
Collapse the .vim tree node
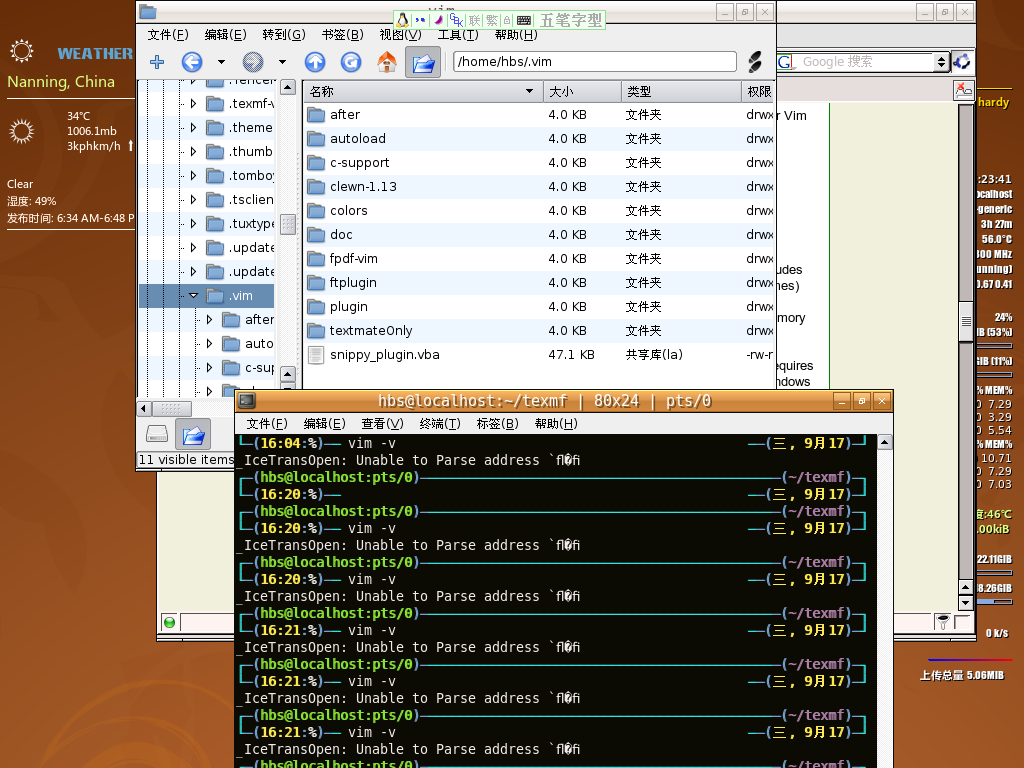193,295
